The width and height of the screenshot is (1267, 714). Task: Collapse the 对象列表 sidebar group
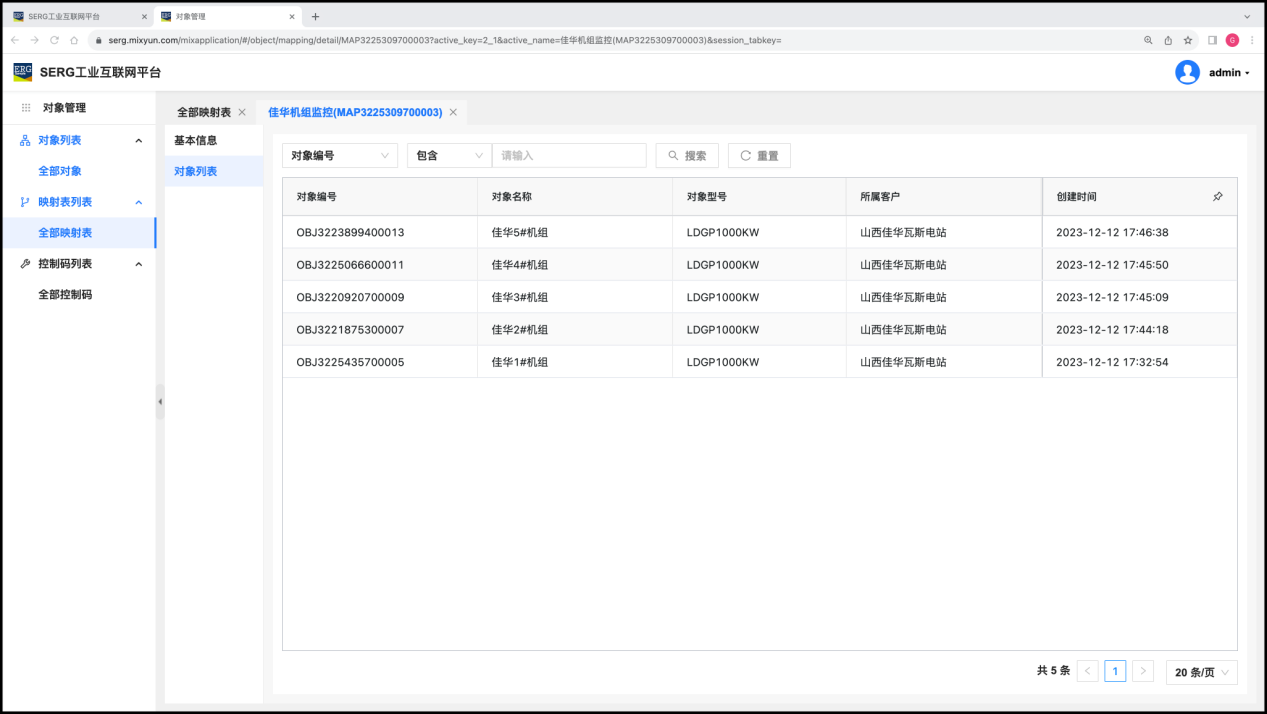[x=138, y=141]
